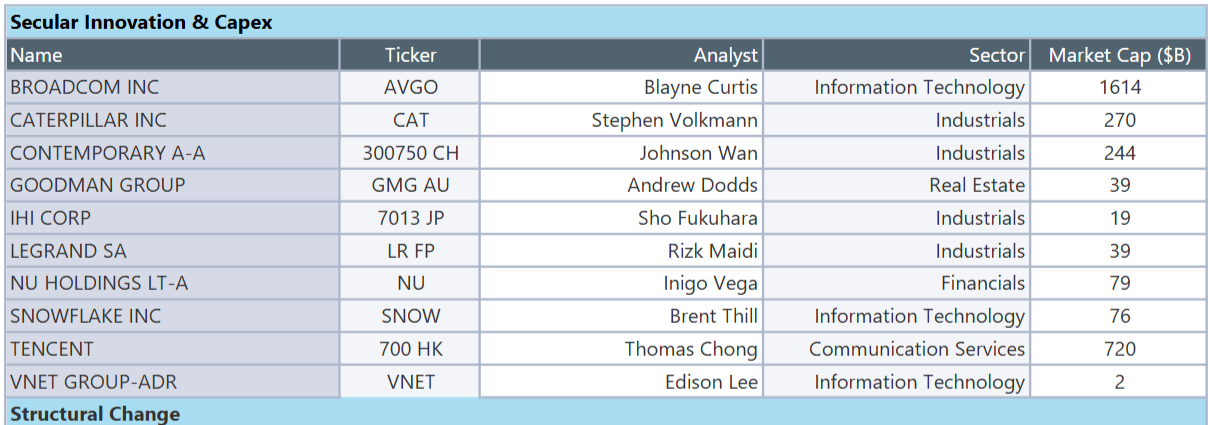Click the CATERPILLAR INC row name
The width and height of the screenshot is (1208, 425).
88,120
